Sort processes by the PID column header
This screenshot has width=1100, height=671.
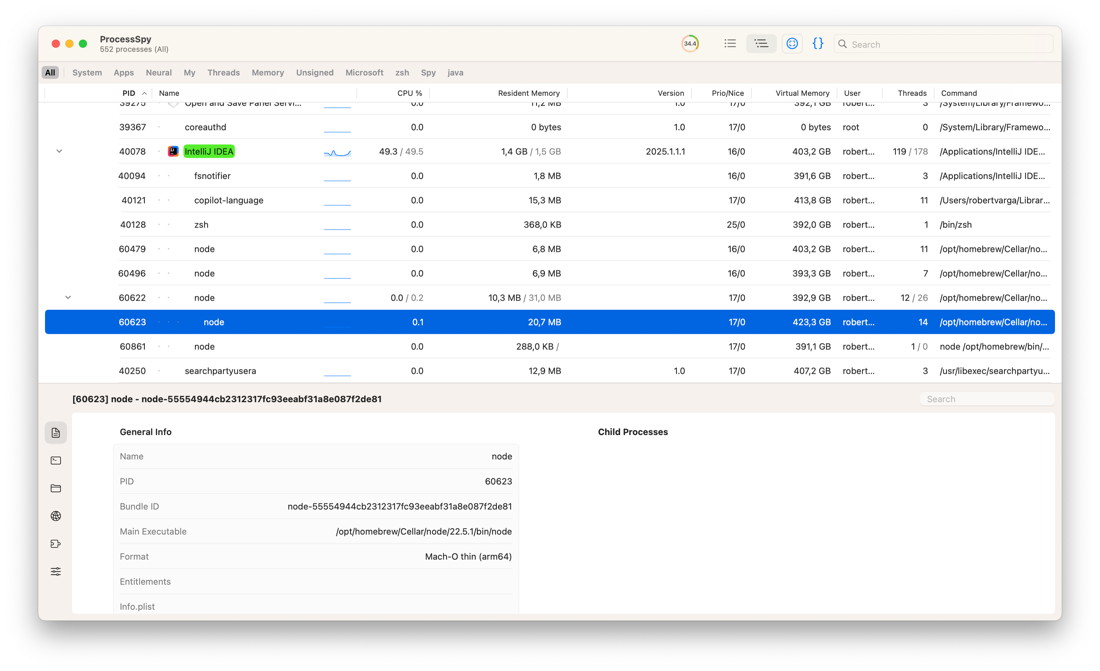pyautogui.click(x=128, y=93)
